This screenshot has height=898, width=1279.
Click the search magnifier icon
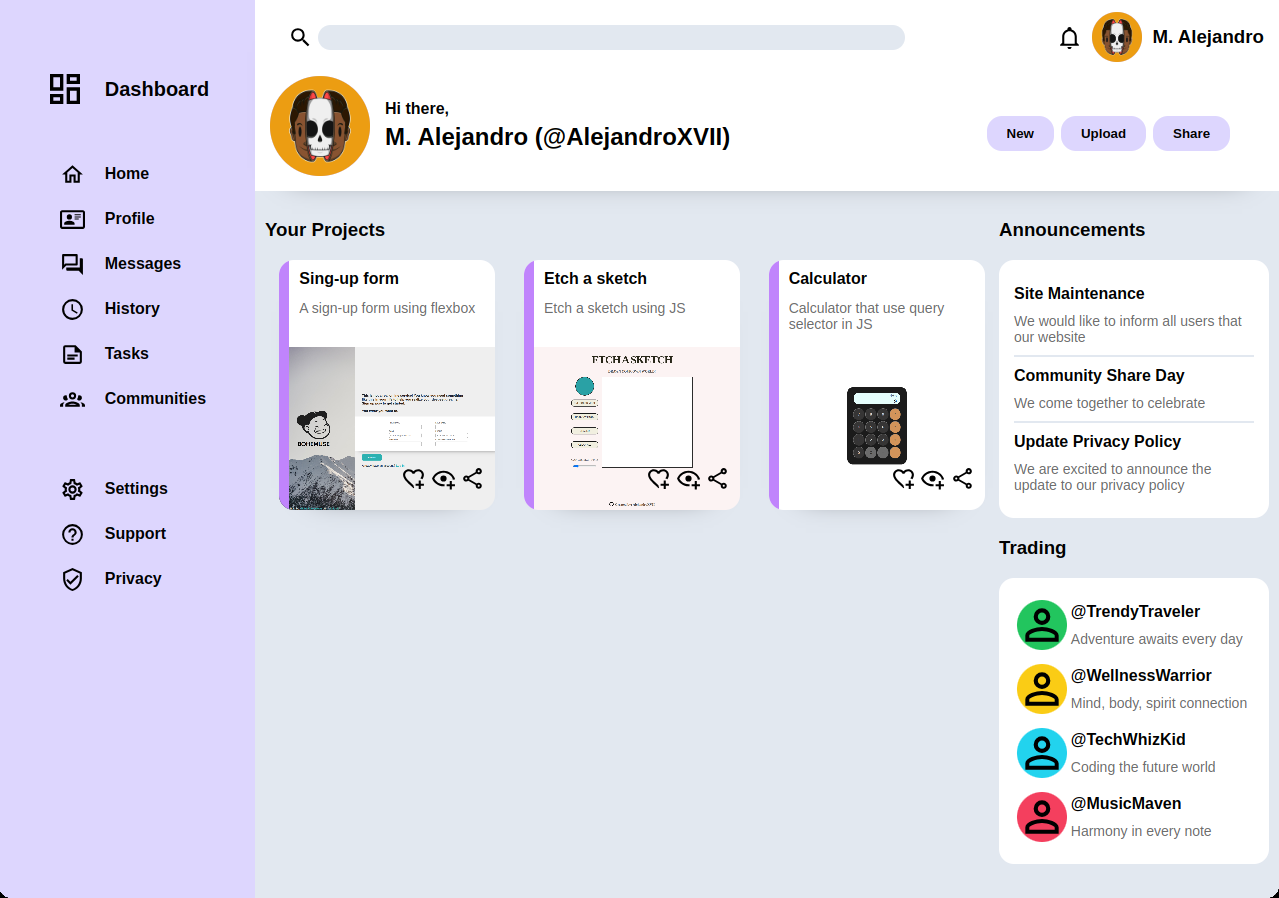point(300,37)
